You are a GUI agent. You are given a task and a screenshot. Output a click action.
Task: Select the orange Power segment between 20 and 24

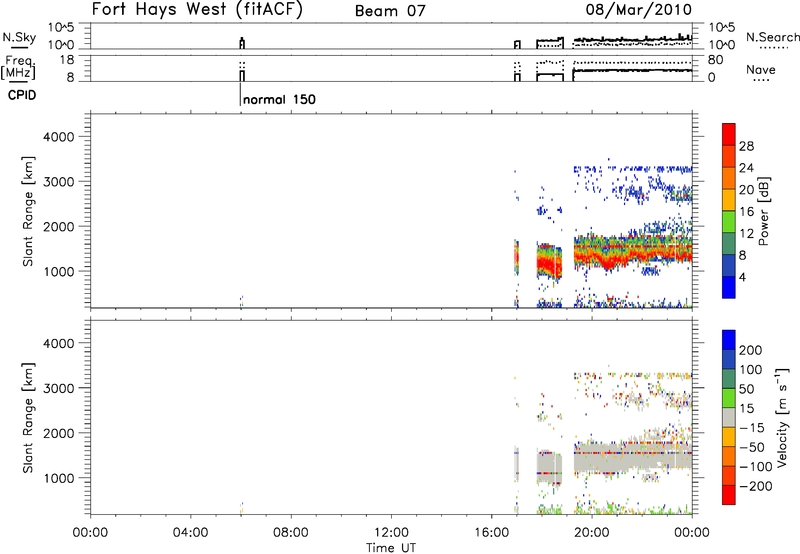point(729,178)
